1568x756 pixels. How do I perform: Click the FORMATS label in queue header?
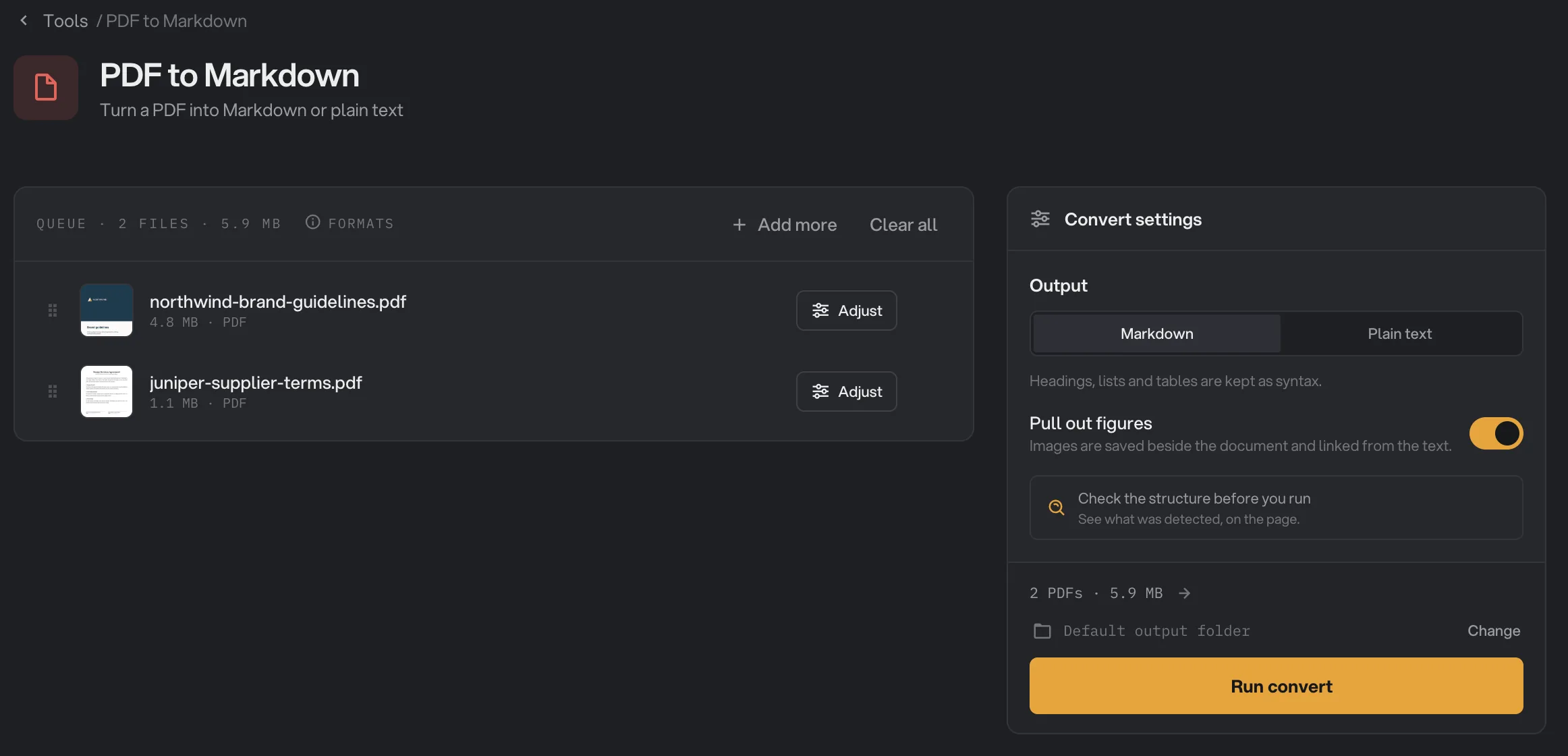click(361, 223)
